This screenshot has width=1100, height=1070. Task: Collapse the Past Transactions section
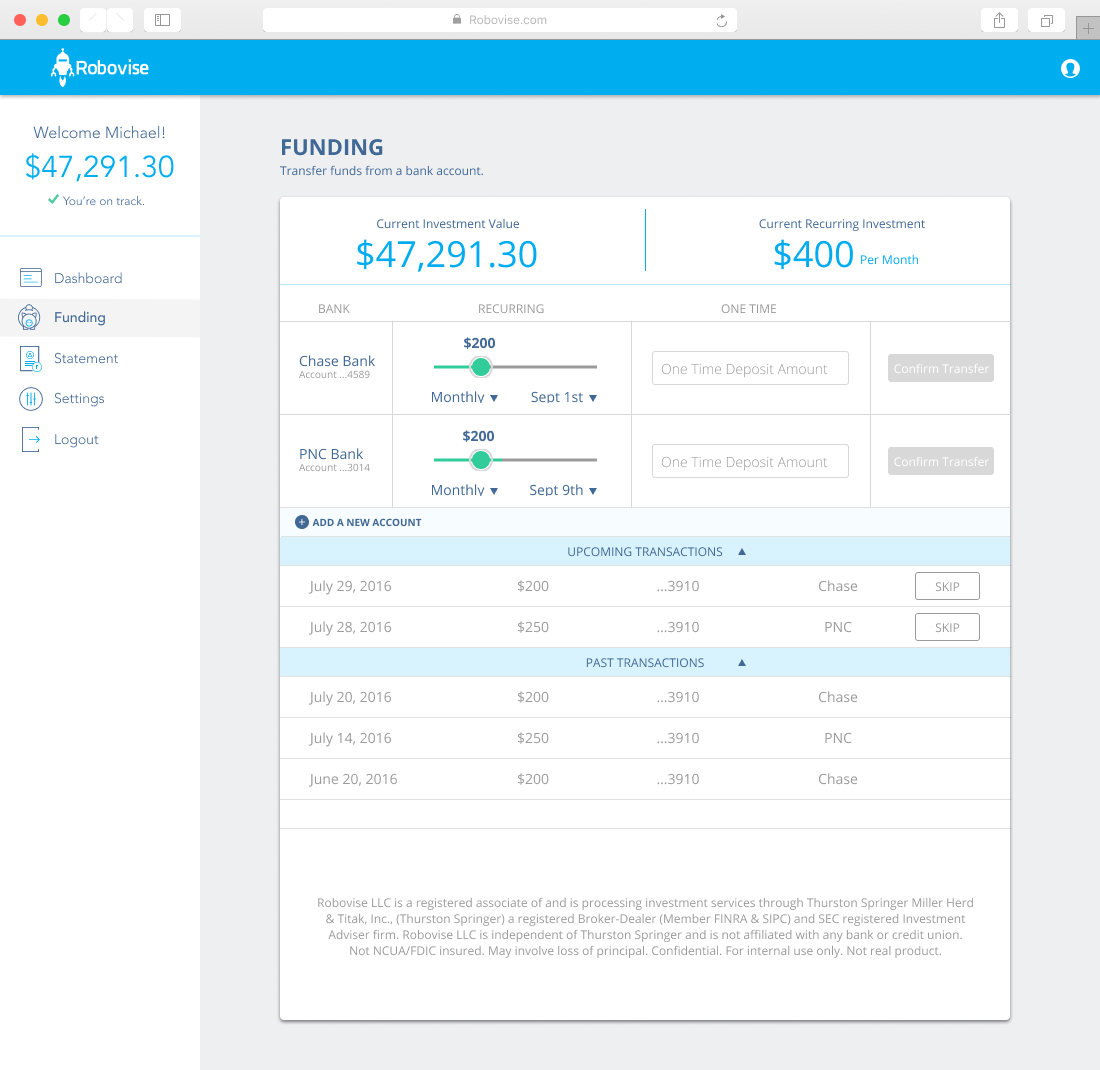click(x=742, y=662)
